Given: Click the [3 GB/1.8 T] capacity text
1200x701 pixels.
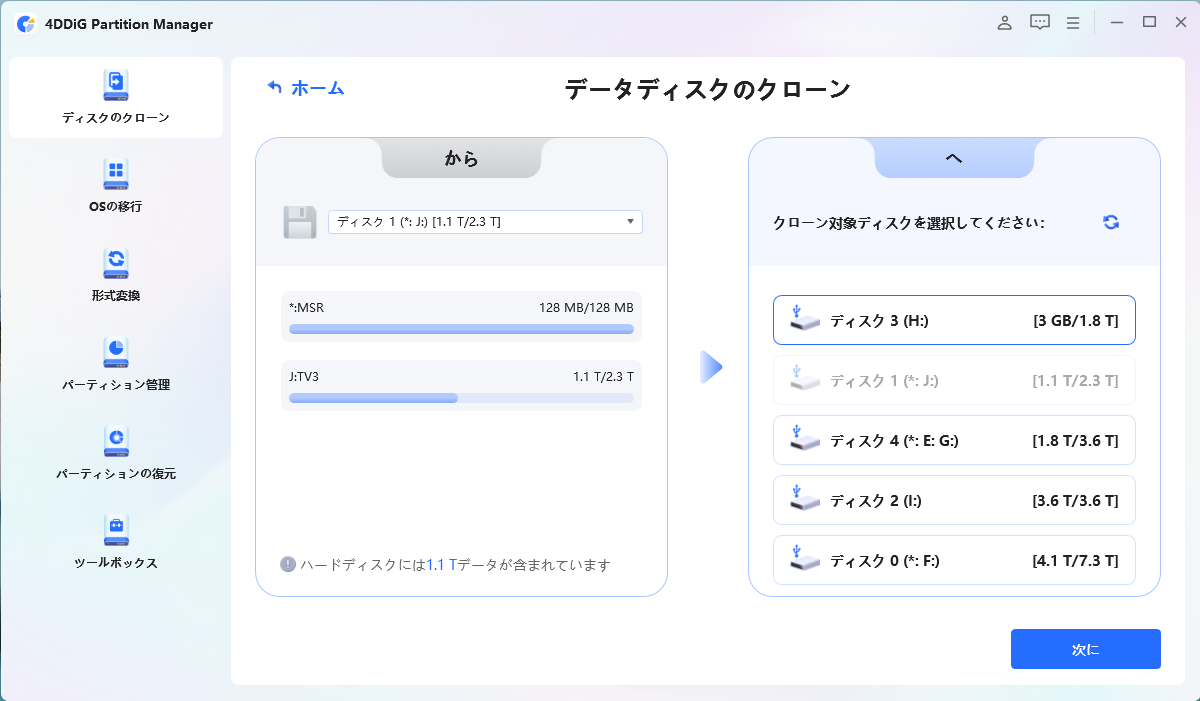Looking at the screenshot, I should 1076,321.
